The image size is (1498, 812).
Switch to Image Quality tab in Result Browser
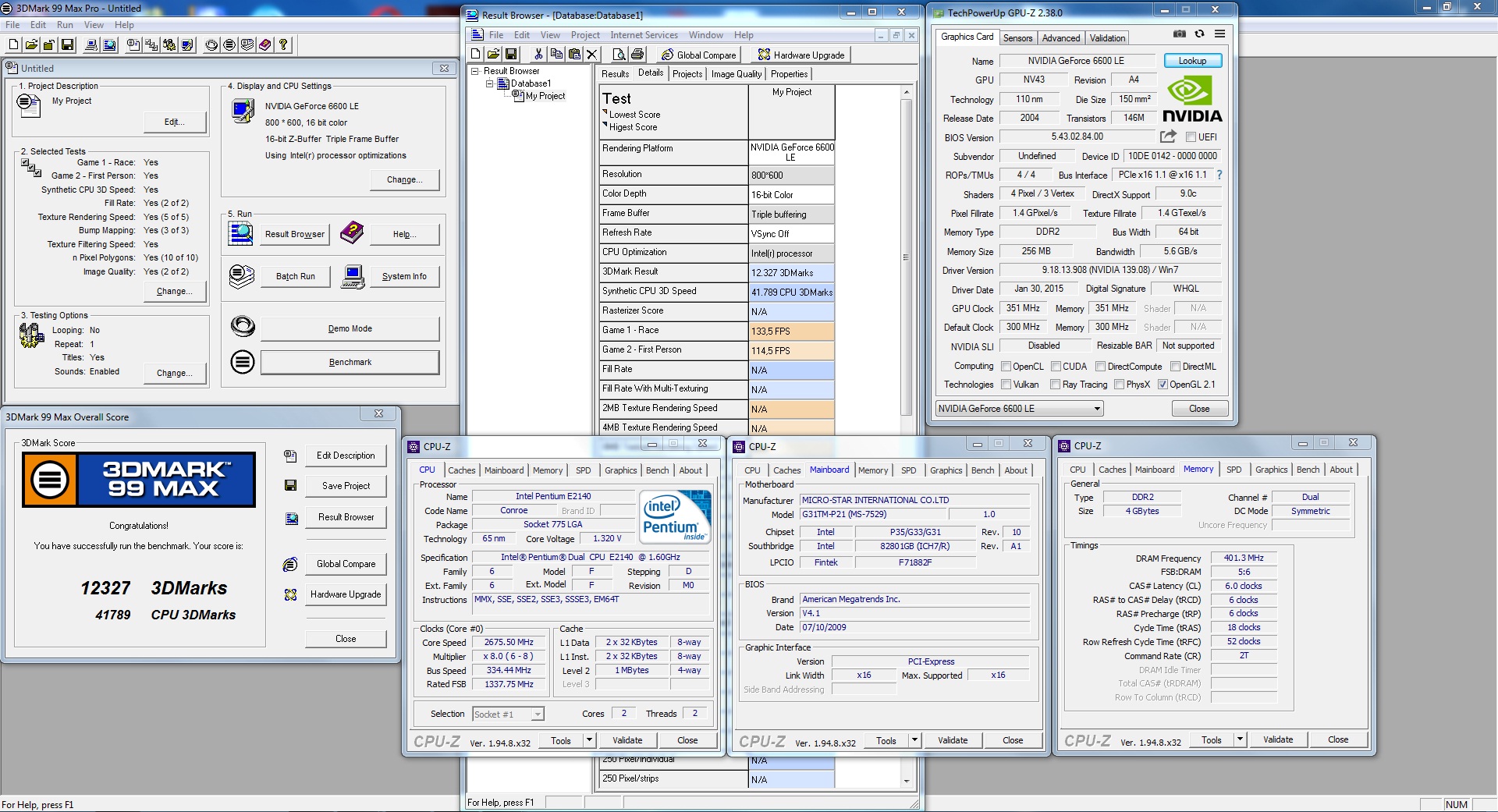click(x=736, y=74)
